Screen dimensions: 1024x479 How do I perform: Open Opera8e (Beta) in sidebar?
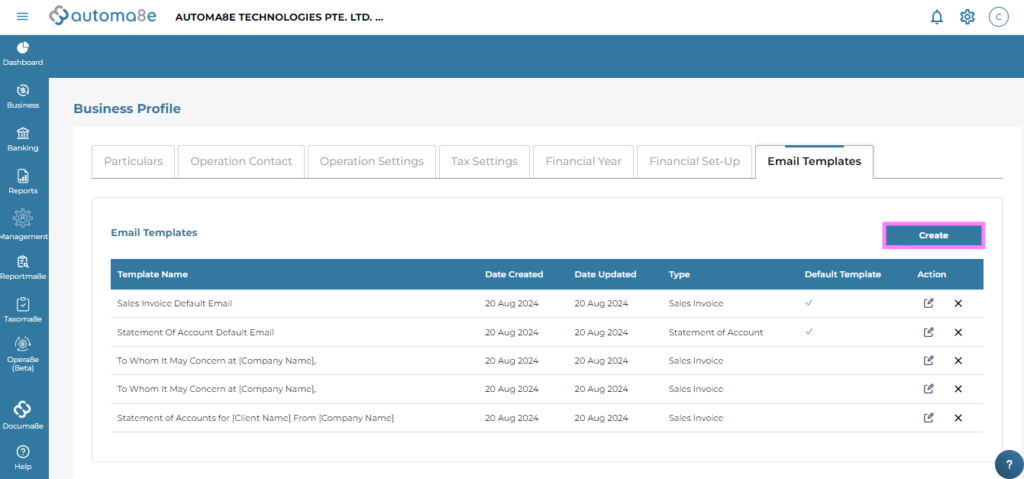click(23, 355)
